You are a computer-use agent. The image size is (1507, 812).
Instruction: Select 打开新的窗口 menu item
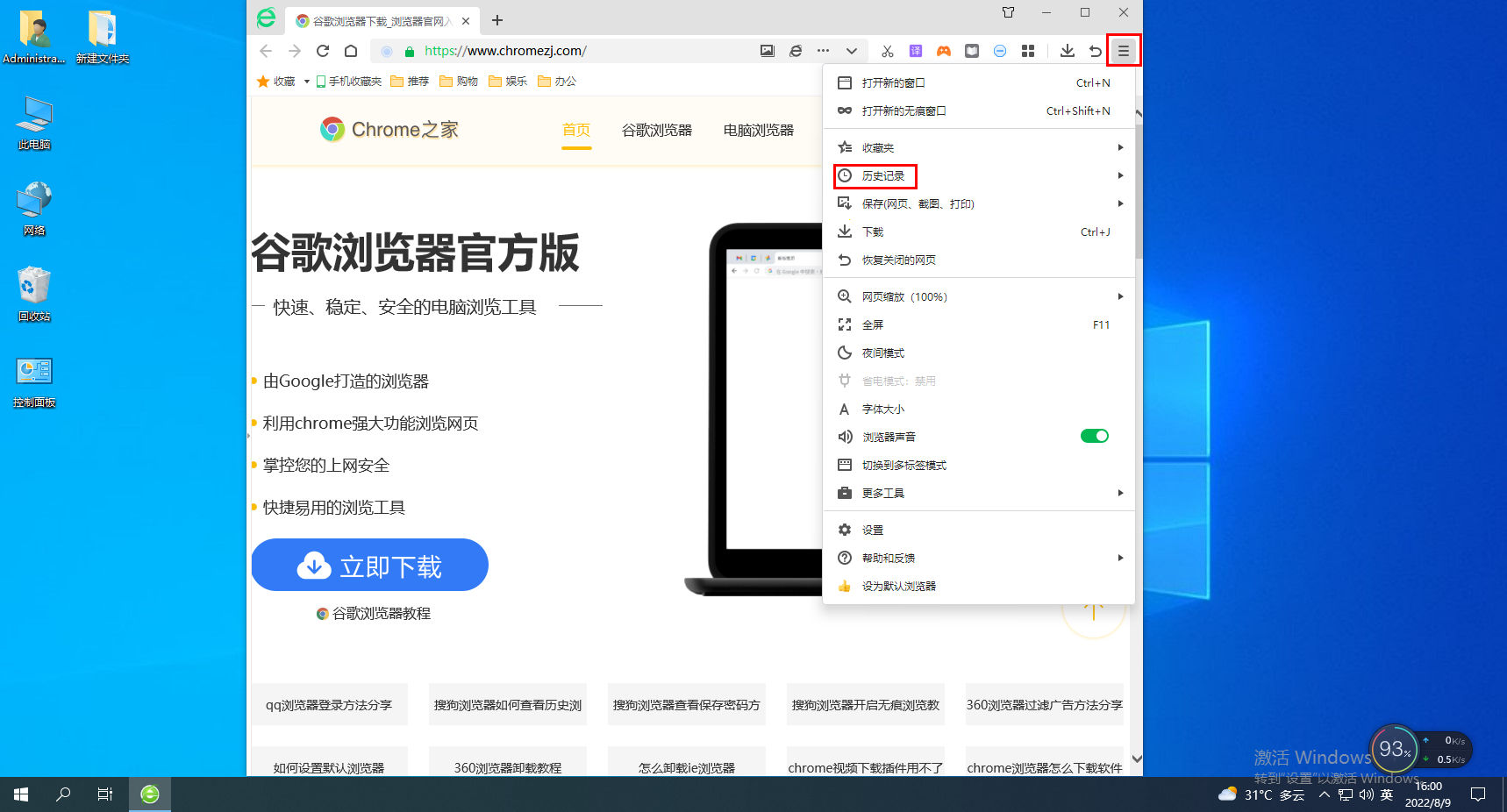(x=979, y=82)
